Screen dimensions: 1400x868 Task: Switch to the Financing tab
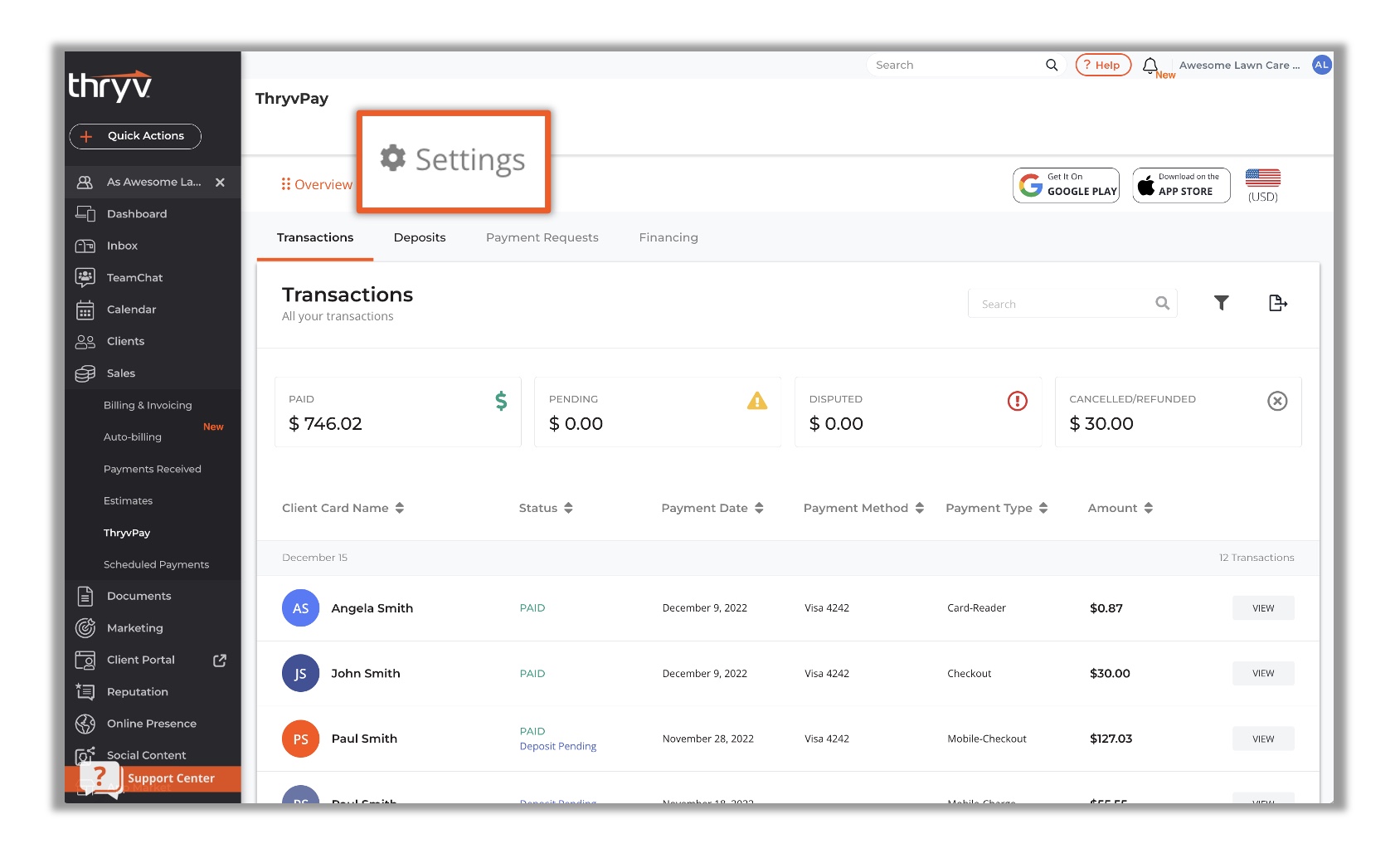(x=668, y=237)
